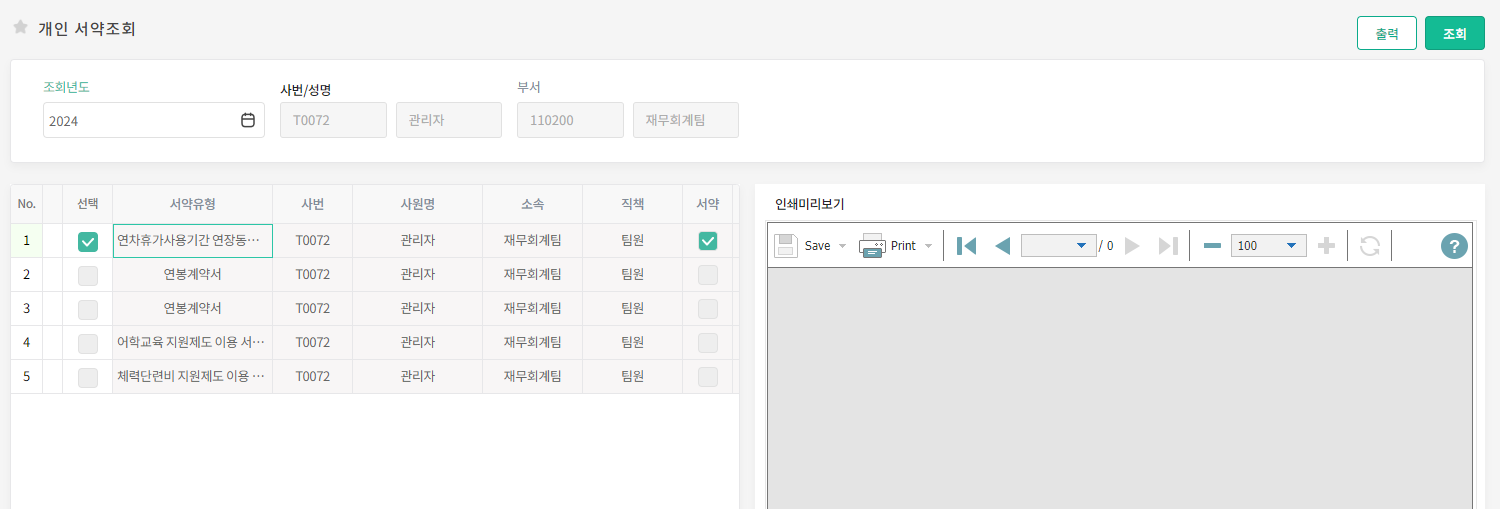This screenshot has width=1500, height=509.
Task: Sort by the 서약유형 column header
Action: pyautogui.click(x=192, y=204)
